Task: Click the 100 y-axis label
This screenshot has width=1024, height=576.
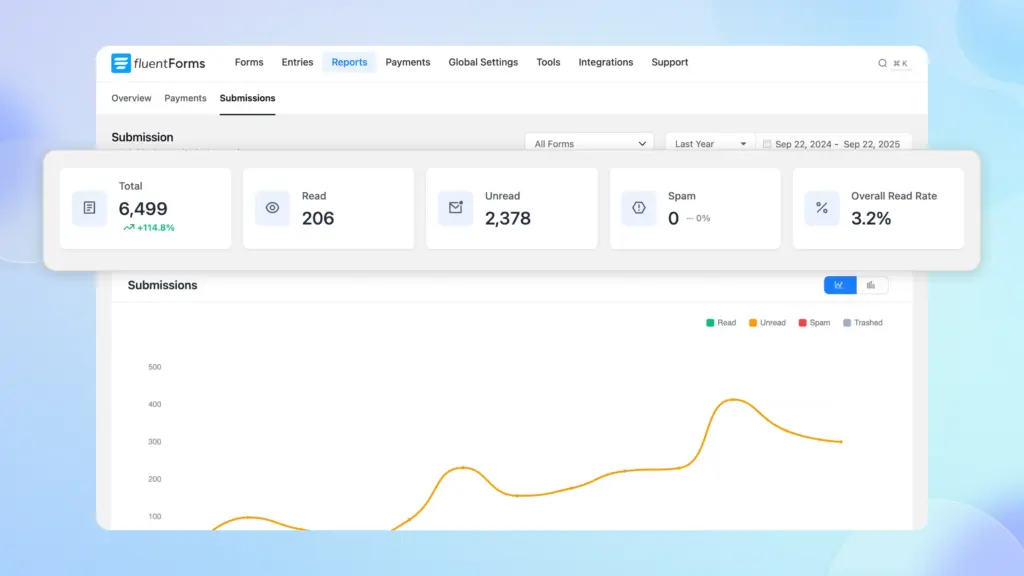Action: (155, 516)
